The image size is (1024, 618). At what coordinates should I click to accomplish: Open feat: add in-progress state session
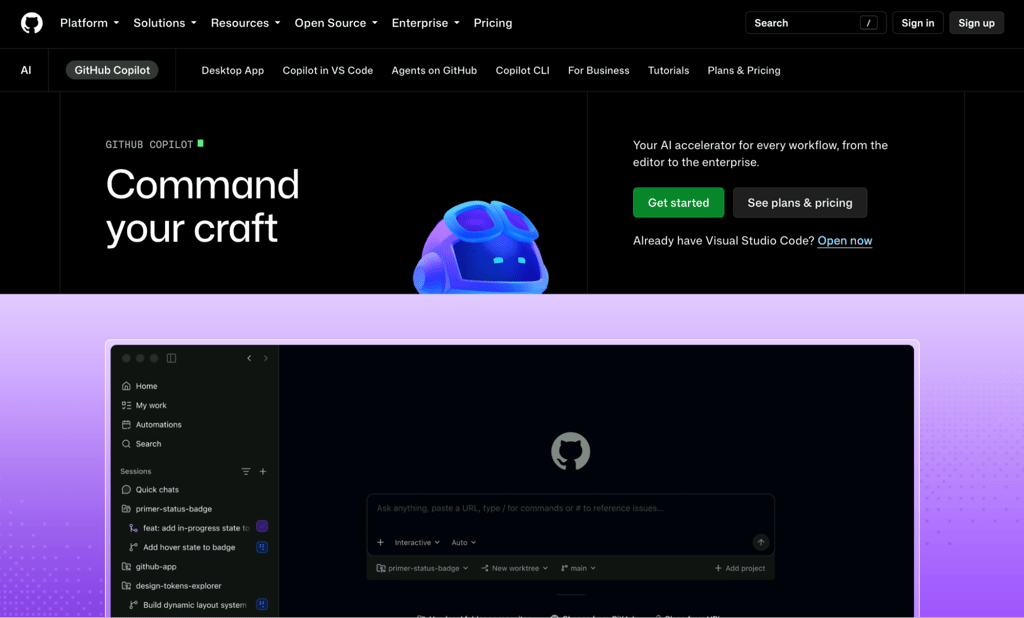point(189,528)
